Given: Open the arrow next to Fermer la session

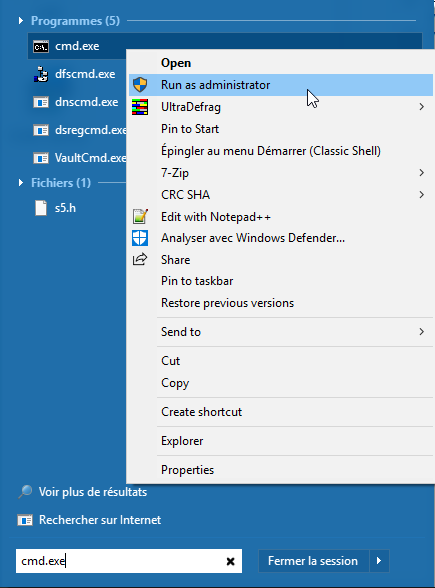Looking at the screenshot, I should (x=379, y=561).
